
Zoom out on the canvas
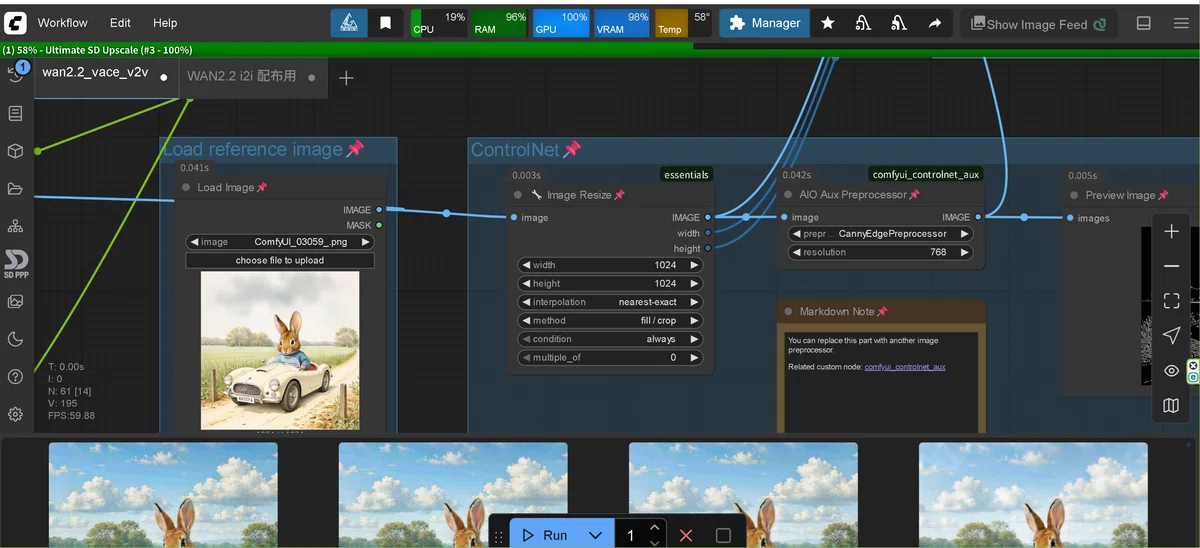[1171, 266]
